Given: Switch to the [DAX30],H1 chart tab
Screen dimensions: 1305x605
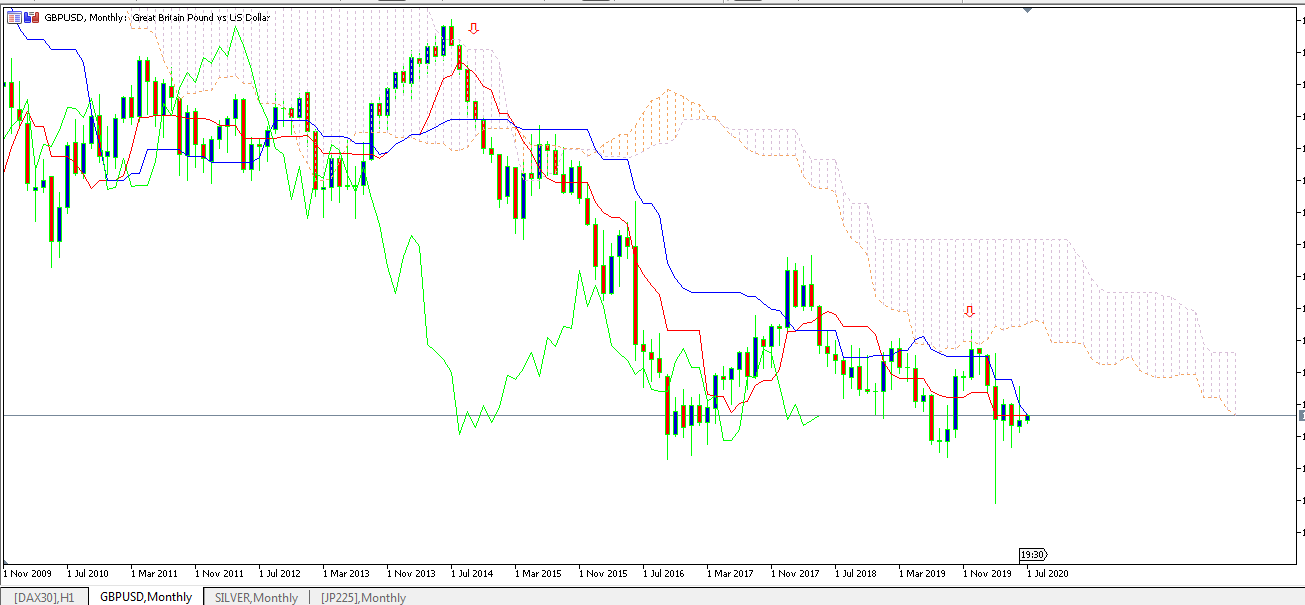Looking at the screenshot, I should click(44, 597).
